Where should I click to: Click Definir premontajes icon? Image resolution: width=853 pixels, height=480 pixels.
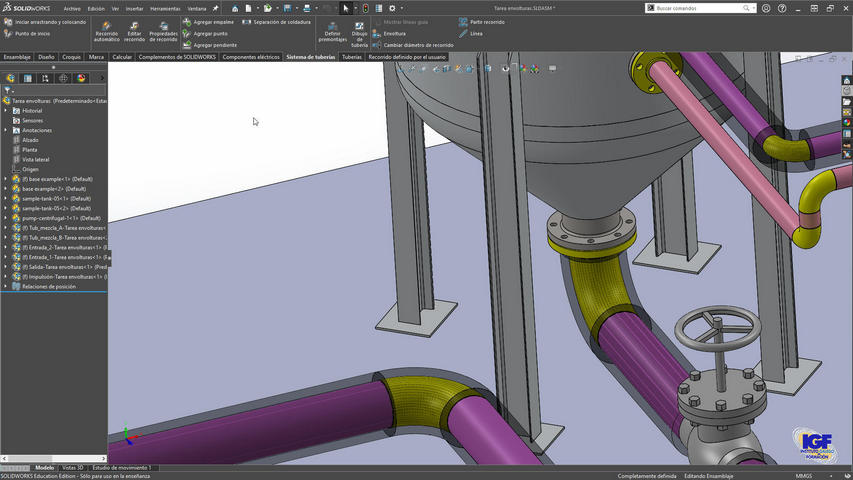tap(332, 26)
